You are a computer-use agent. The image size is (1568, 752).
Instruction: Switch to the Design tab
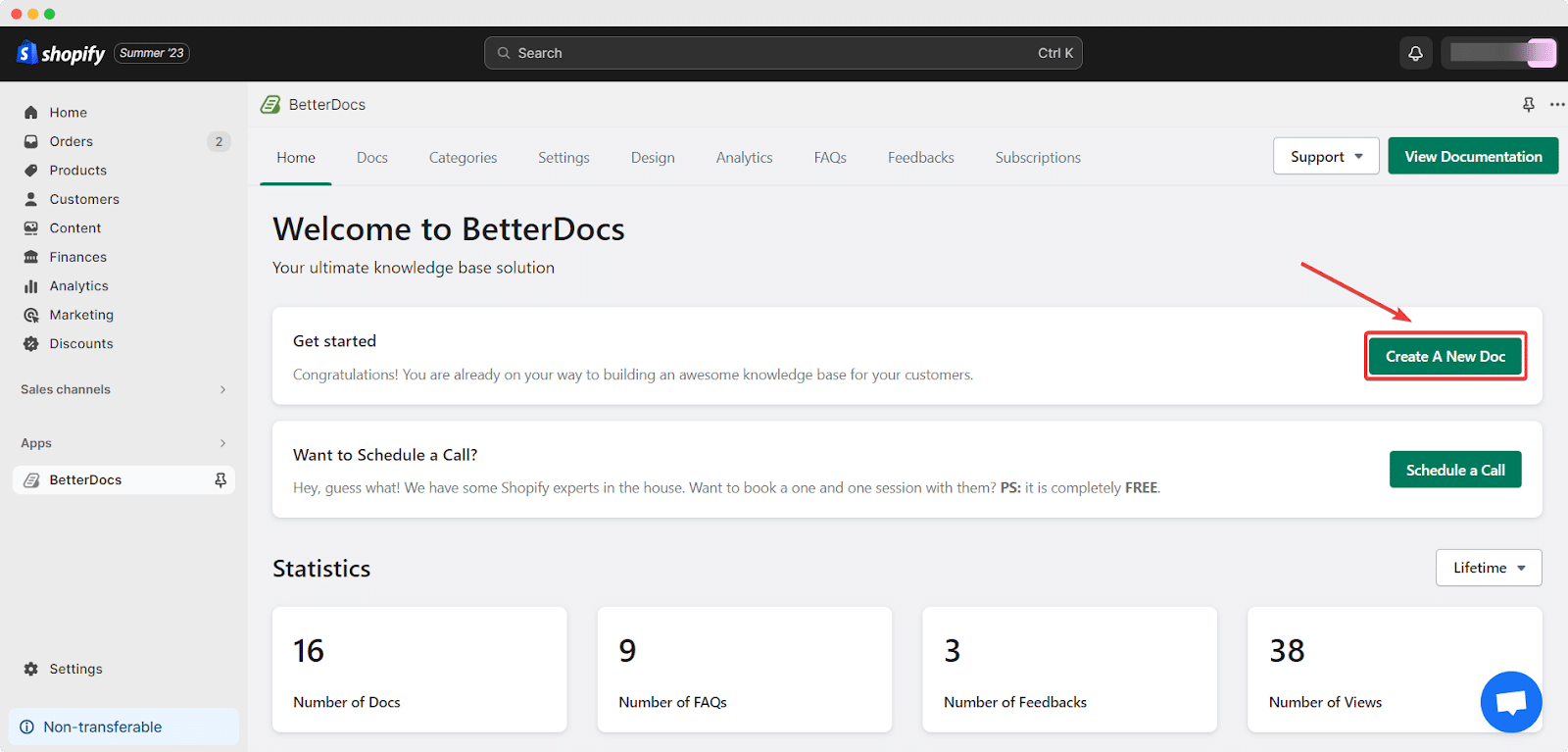pyautogui.click(x=653, y=158)
